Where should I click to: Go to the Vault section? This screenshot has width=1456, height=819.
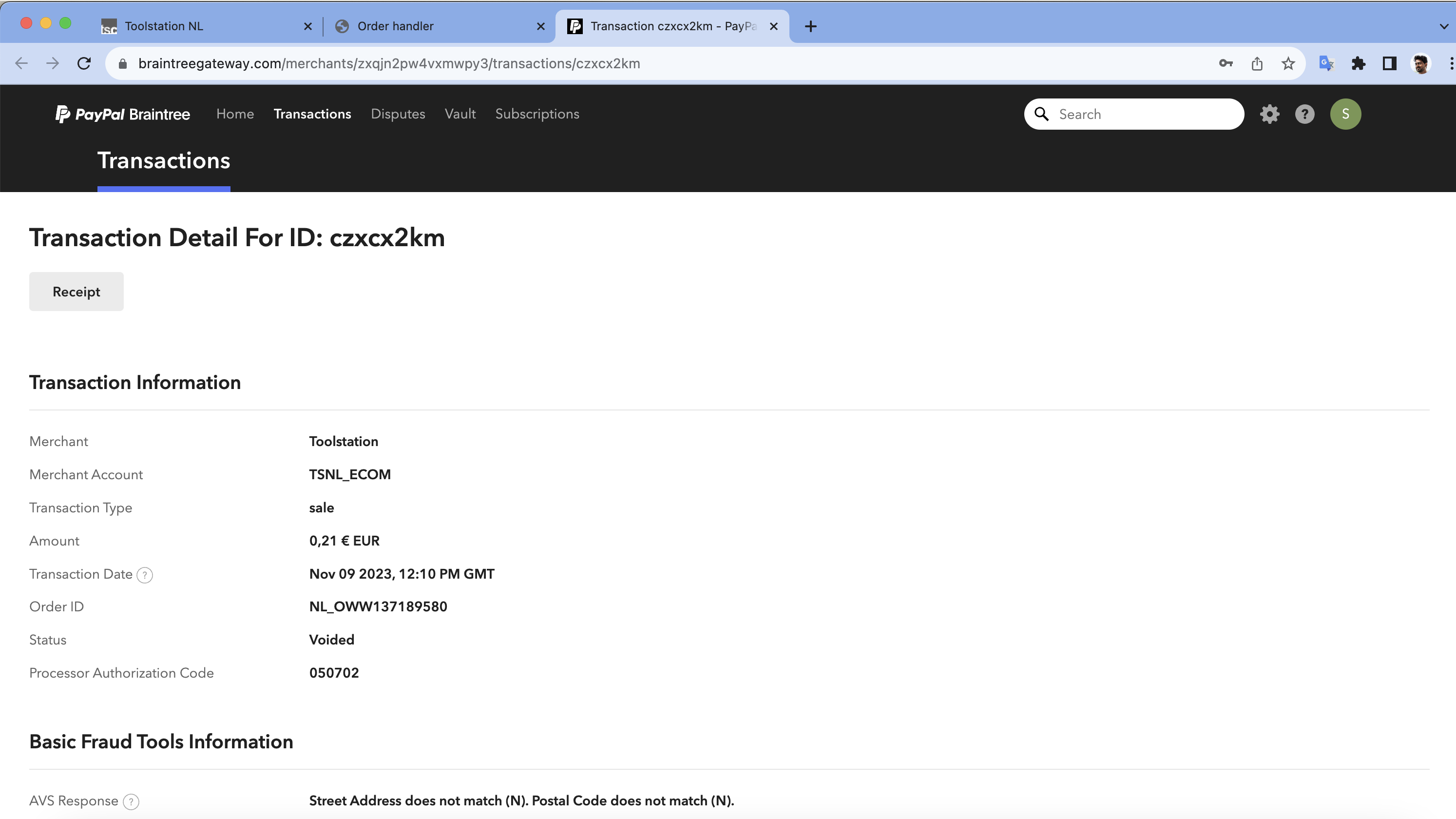point(460,114)
